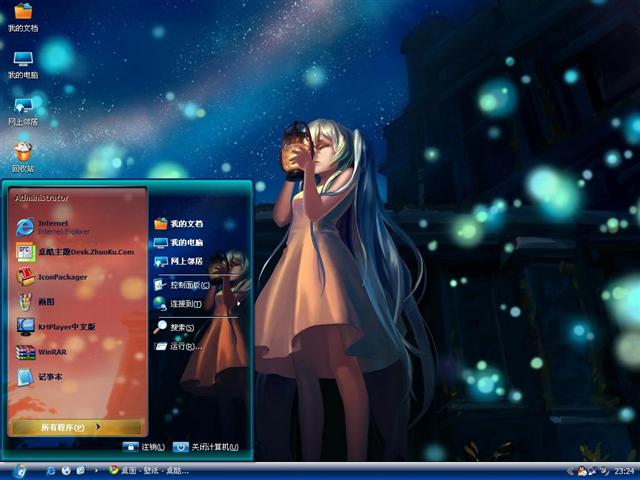Image resolution: width=640 pixels, height=480 pixels.
Task: Open 回收站 recycle bin desktop icon
Action: (x=22, y=156)
